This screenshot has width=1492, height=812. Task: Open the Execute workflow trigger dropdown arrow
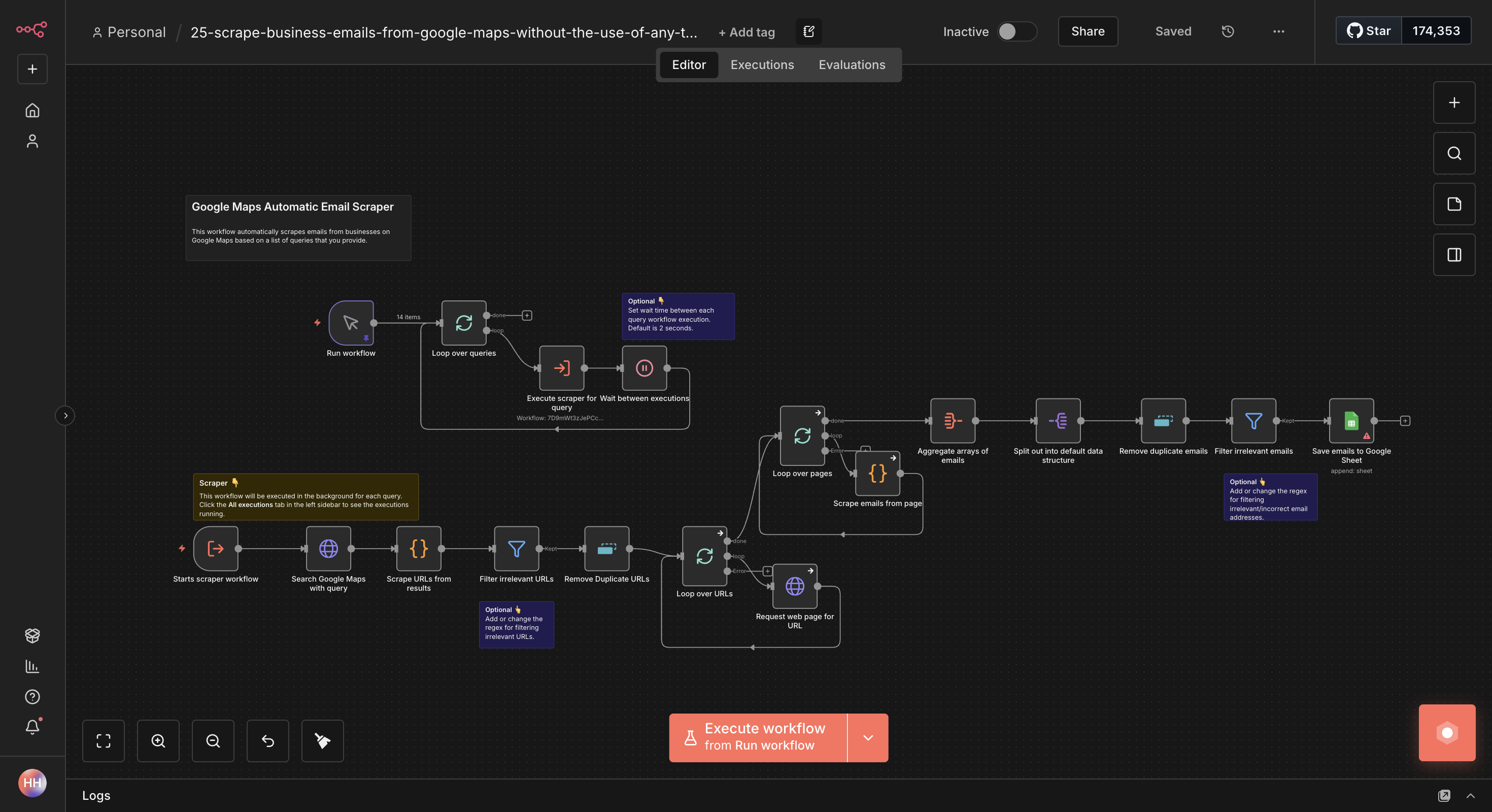point(868,737)
